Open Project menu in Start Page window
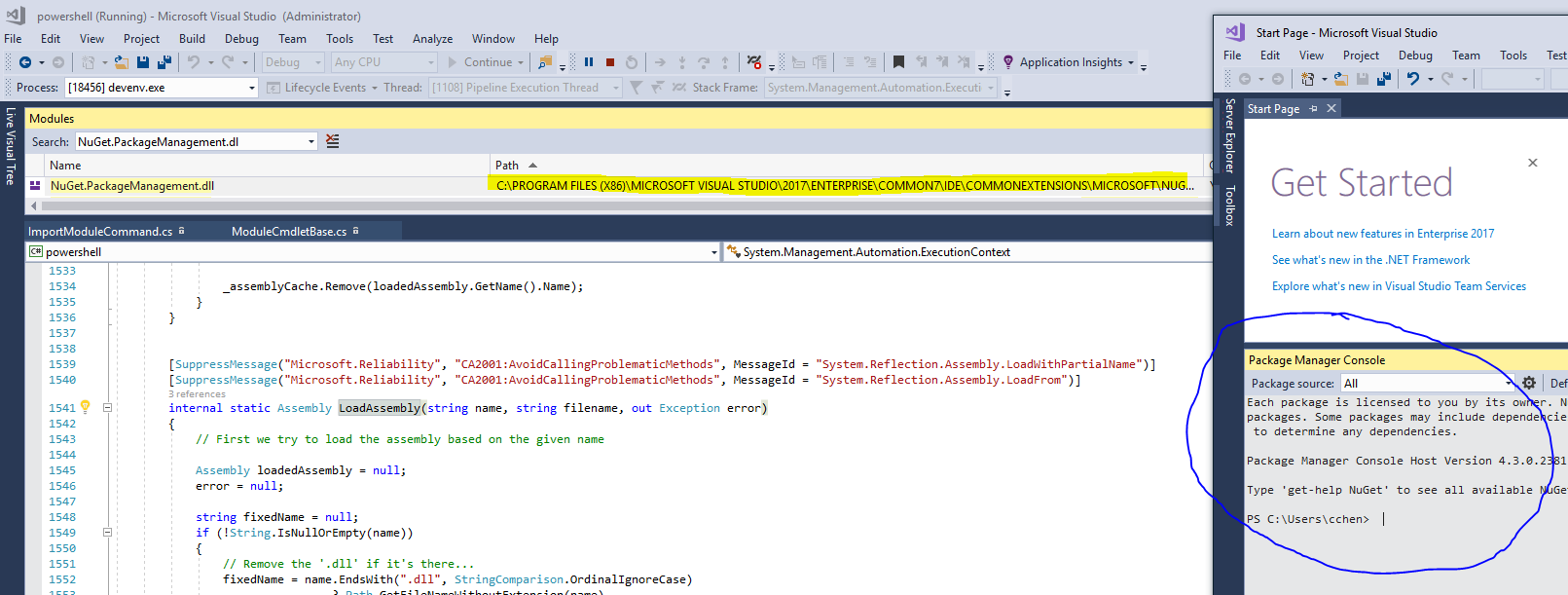Viewport: 1568px width, 595px height. point(1361,56)
